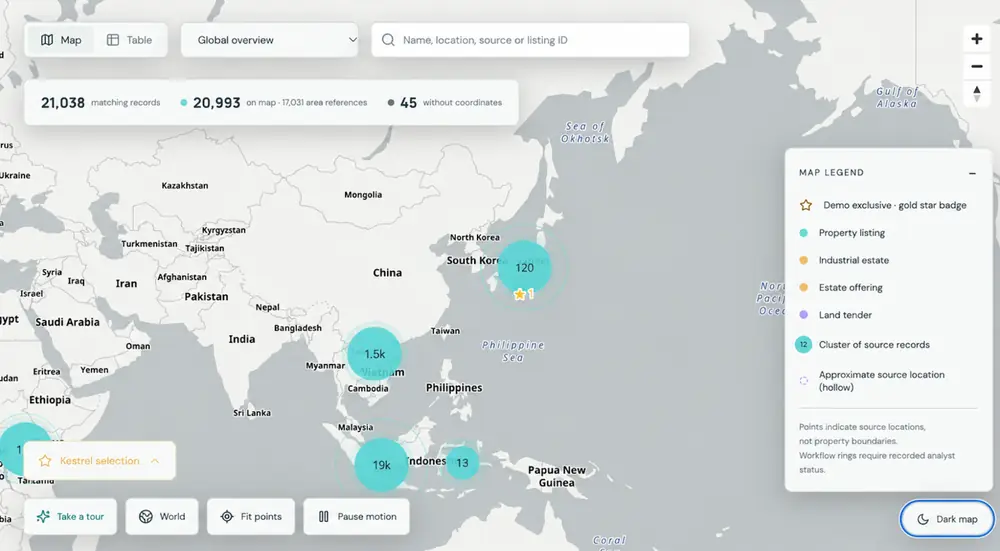Click the Saudi Arabia map label
Image resolution: width=1000 pixels, height=551 pixels.
[x=67, y=322]
